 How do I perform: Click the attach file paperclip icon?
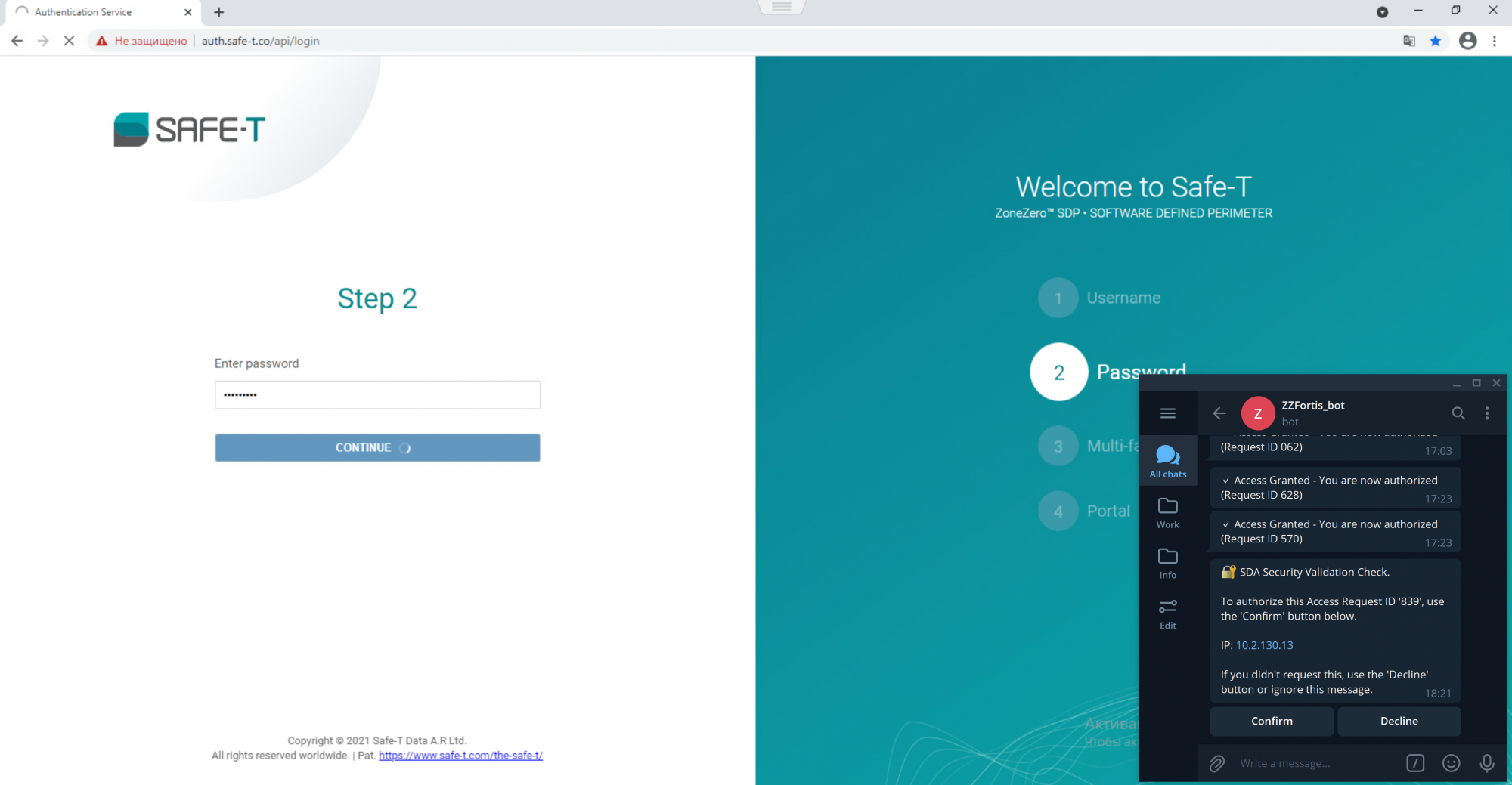pyautogui.click(x=1217, y=764)
